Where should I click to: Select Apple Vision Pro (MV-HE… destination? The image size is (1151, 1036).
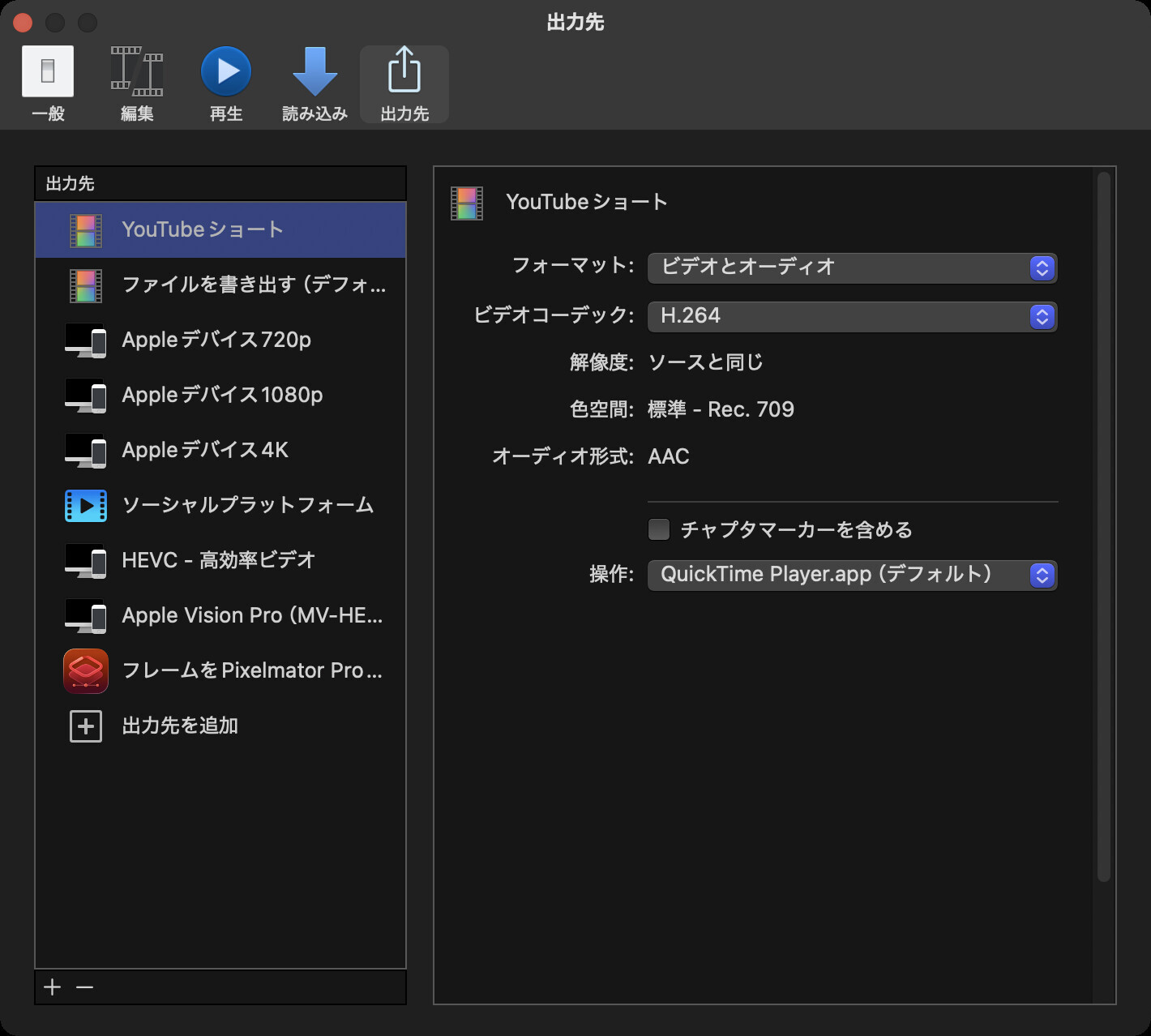tap(220, 616)
